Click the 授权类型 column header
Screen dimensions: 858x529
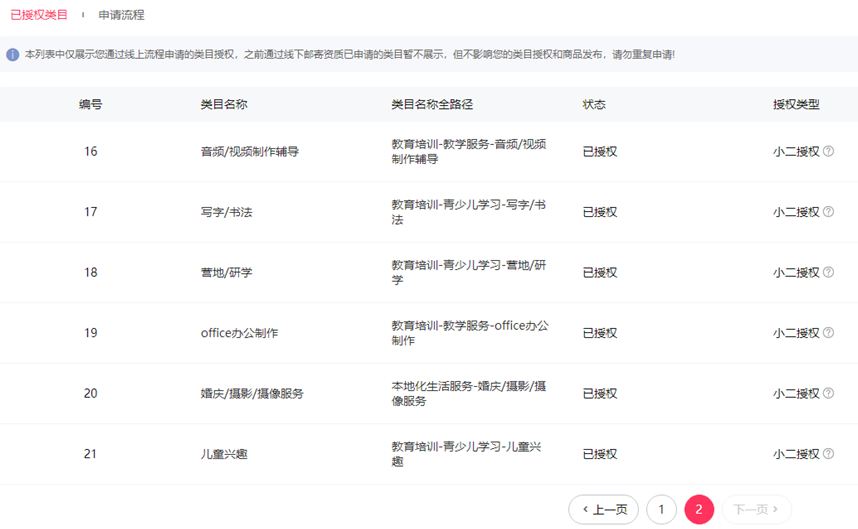(x=796, y=104)
